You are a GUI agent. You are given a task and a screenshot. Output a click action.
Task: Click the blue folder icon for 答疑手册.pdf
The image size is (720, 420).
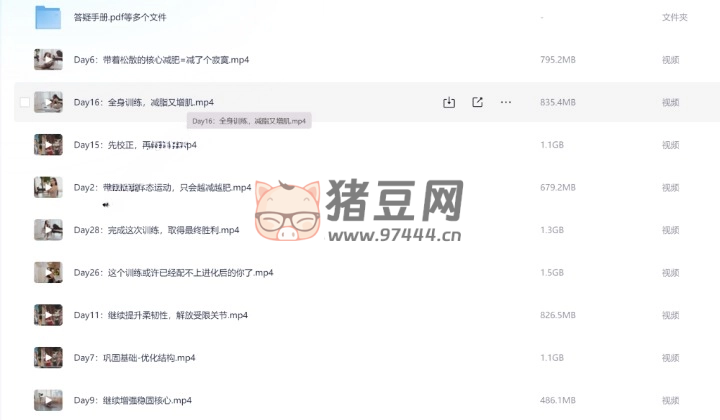(48, 17)
